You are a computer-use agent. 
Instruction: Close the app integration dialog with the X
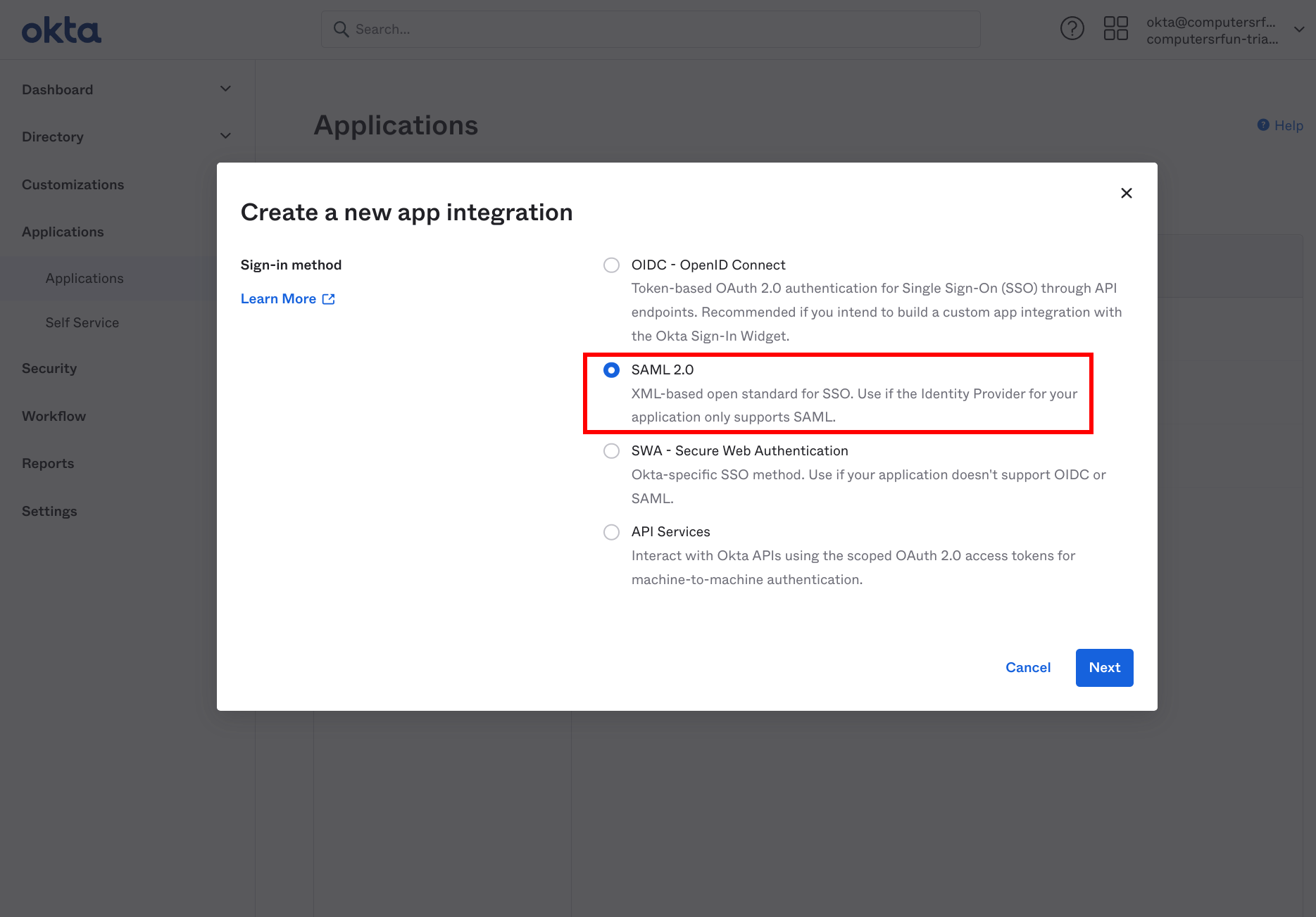pos(1126,192)
